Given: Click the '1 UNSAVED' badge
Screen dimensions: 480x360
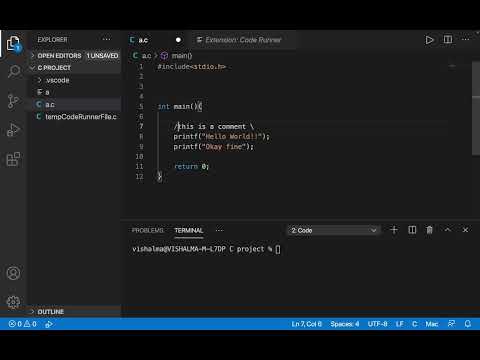Looking at the screenshot, I should 102,56.
